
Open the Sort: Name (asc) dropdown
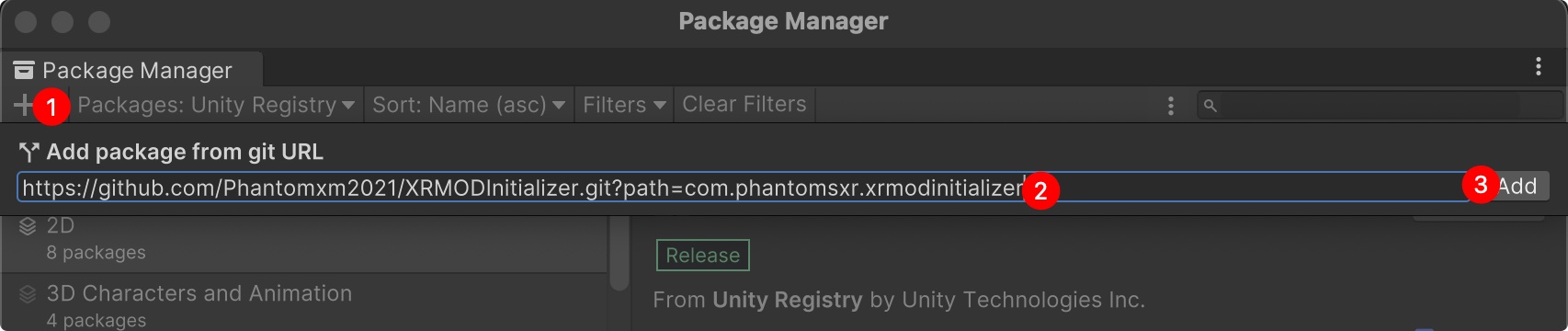[469, 105]
